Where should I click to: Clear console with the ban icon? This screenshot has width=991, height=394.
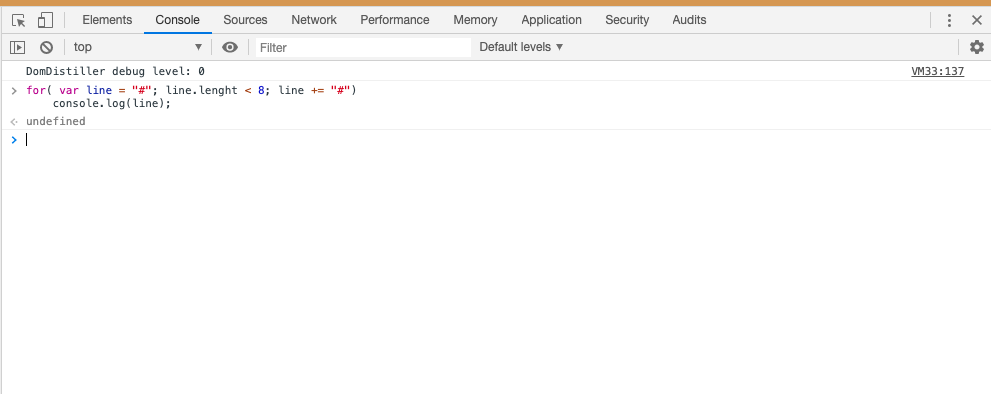[x=46, y=47]
